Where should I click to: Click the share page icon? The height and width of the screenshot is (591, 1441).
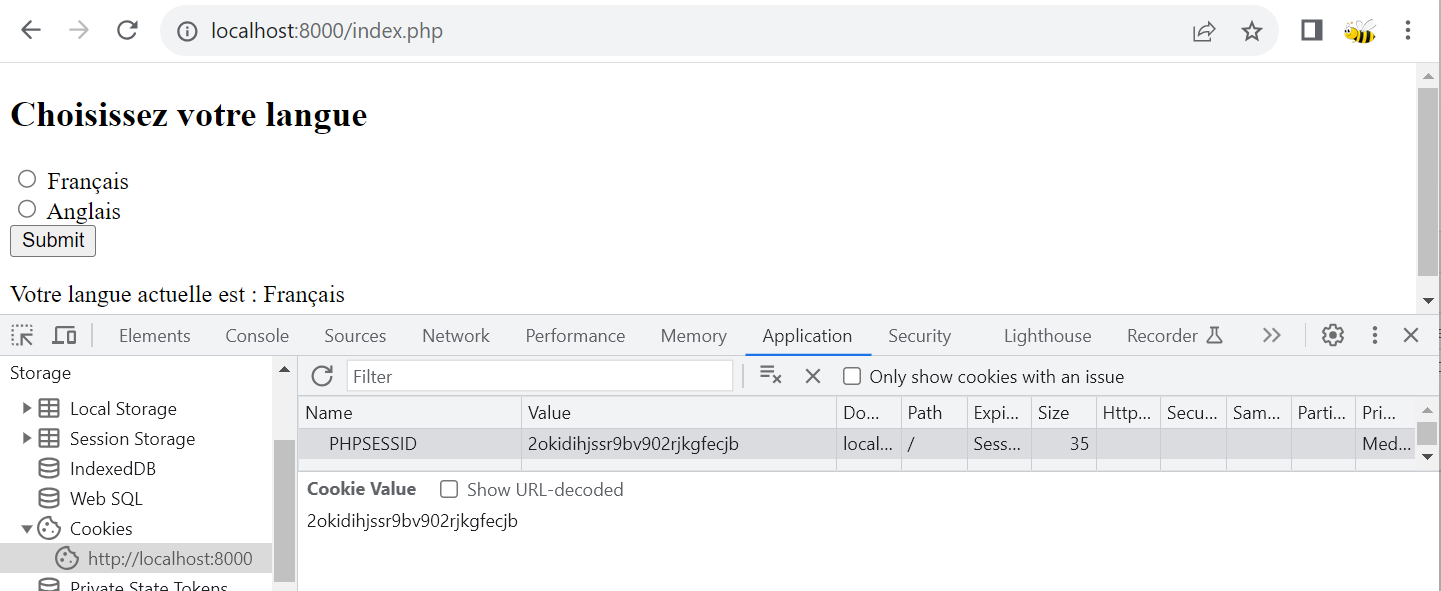pos(1203,31)
